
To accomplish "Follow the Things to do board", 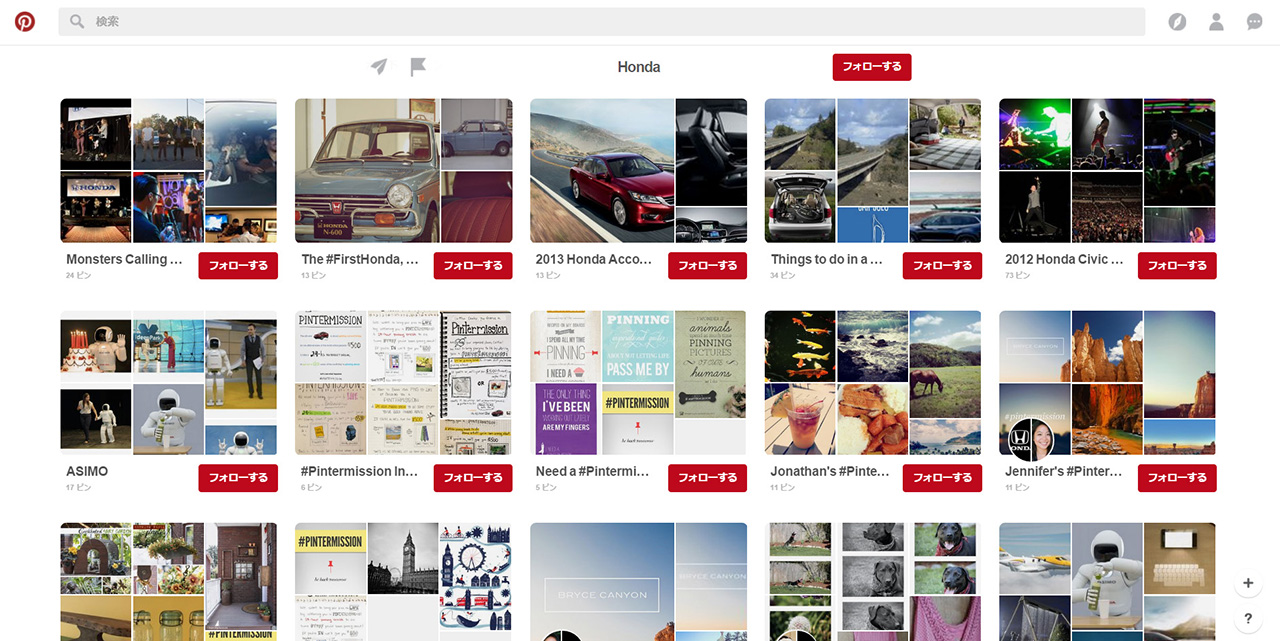I will [x=942, y=265].
